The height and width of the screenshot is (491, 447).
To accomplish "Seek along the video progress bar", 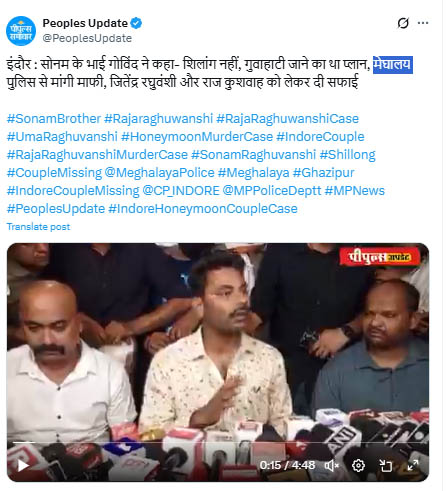I will click(218, 442).
